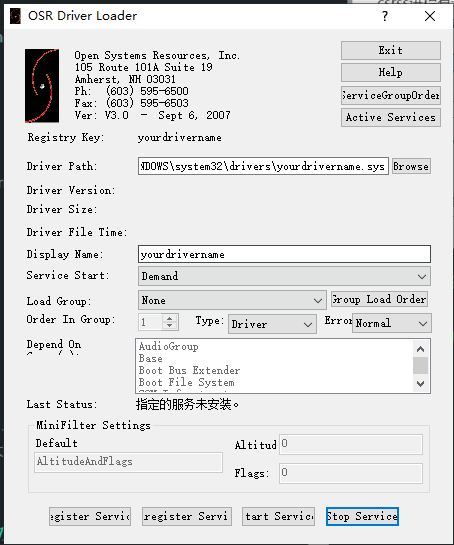Click the Order In Group number field
This screenshot has width=454, height=545.
click(150, 322)
